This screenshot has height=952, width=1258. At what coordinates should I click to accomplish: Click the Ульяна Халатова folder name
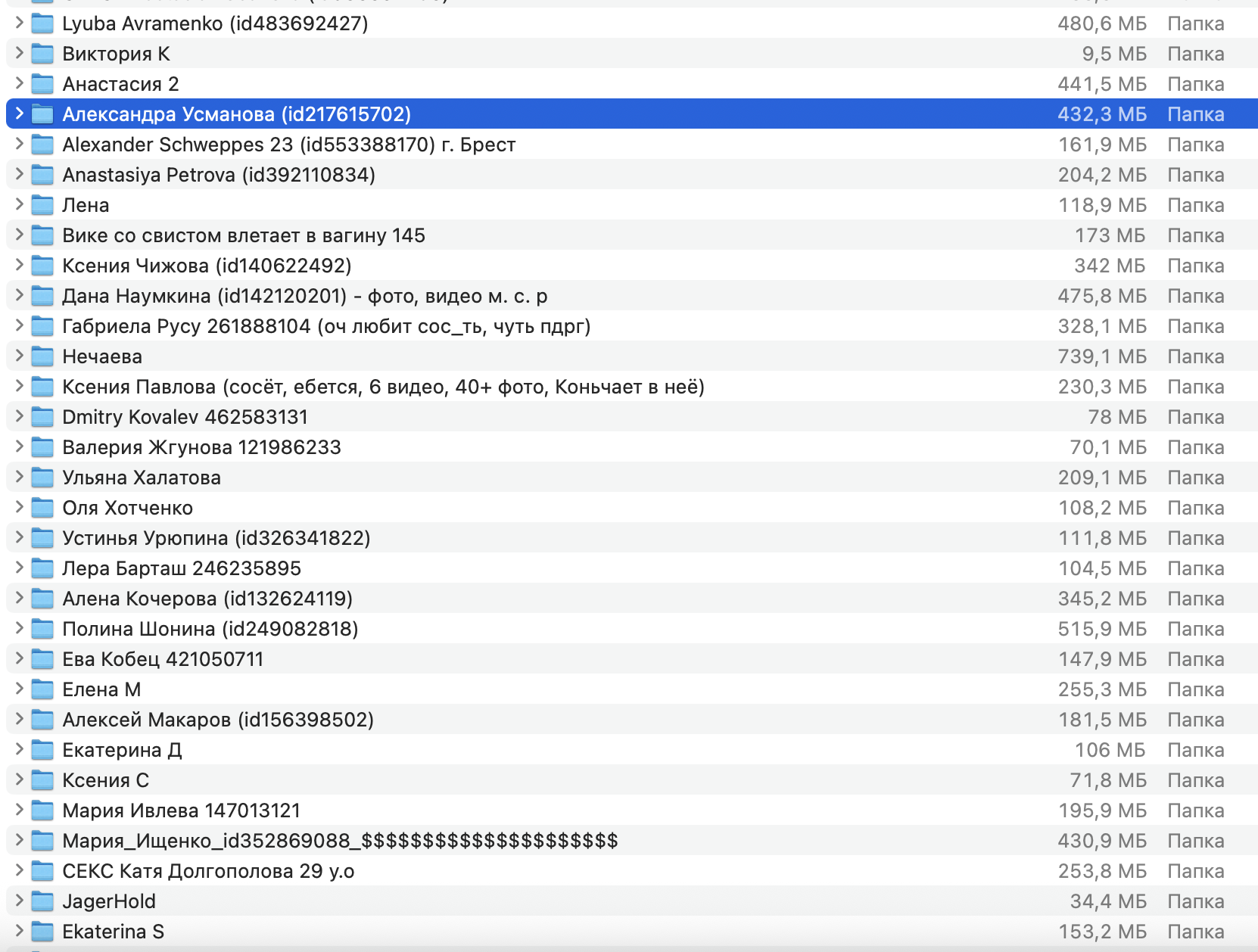(x=142, y=478)
